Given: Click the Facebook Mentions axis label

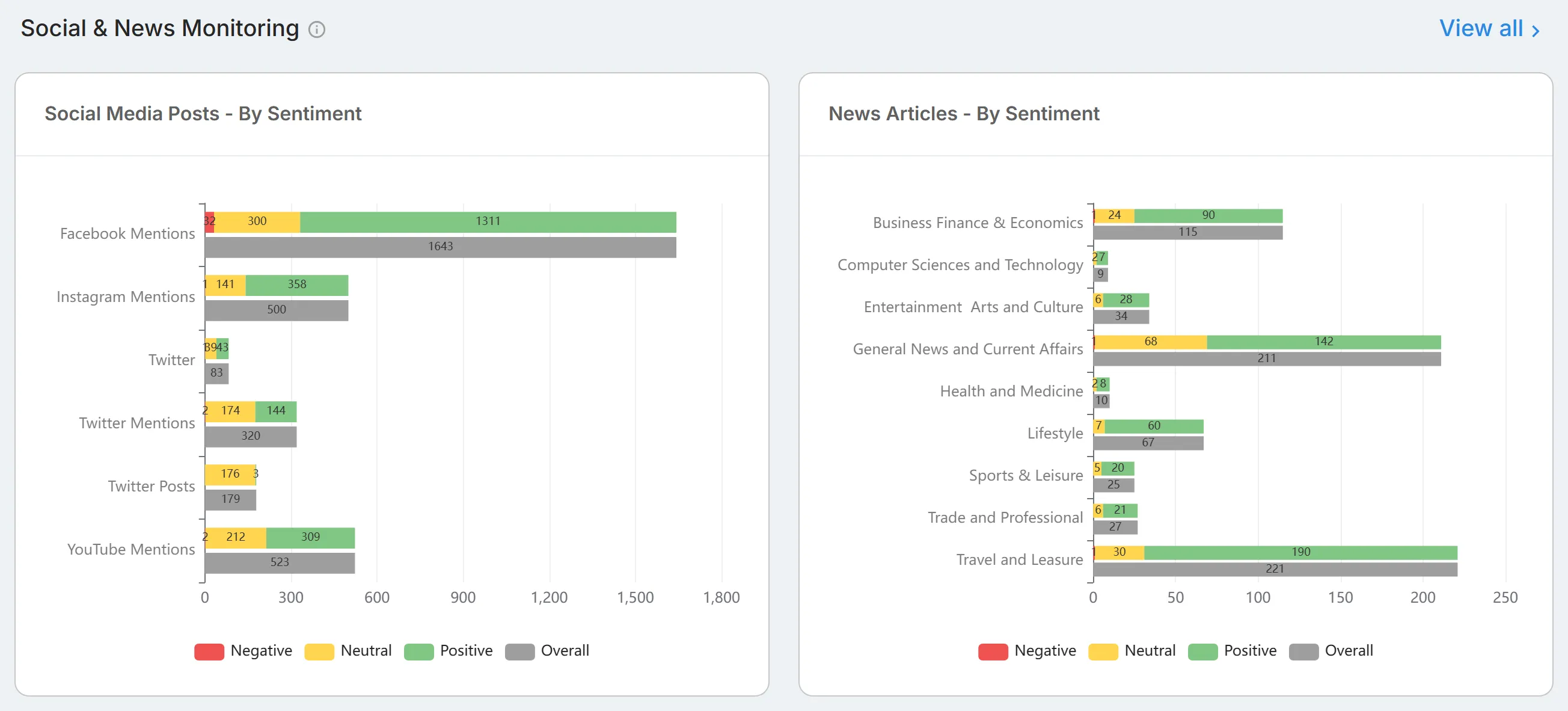Looking at the screenshot, I should click(x=127, y=234).
